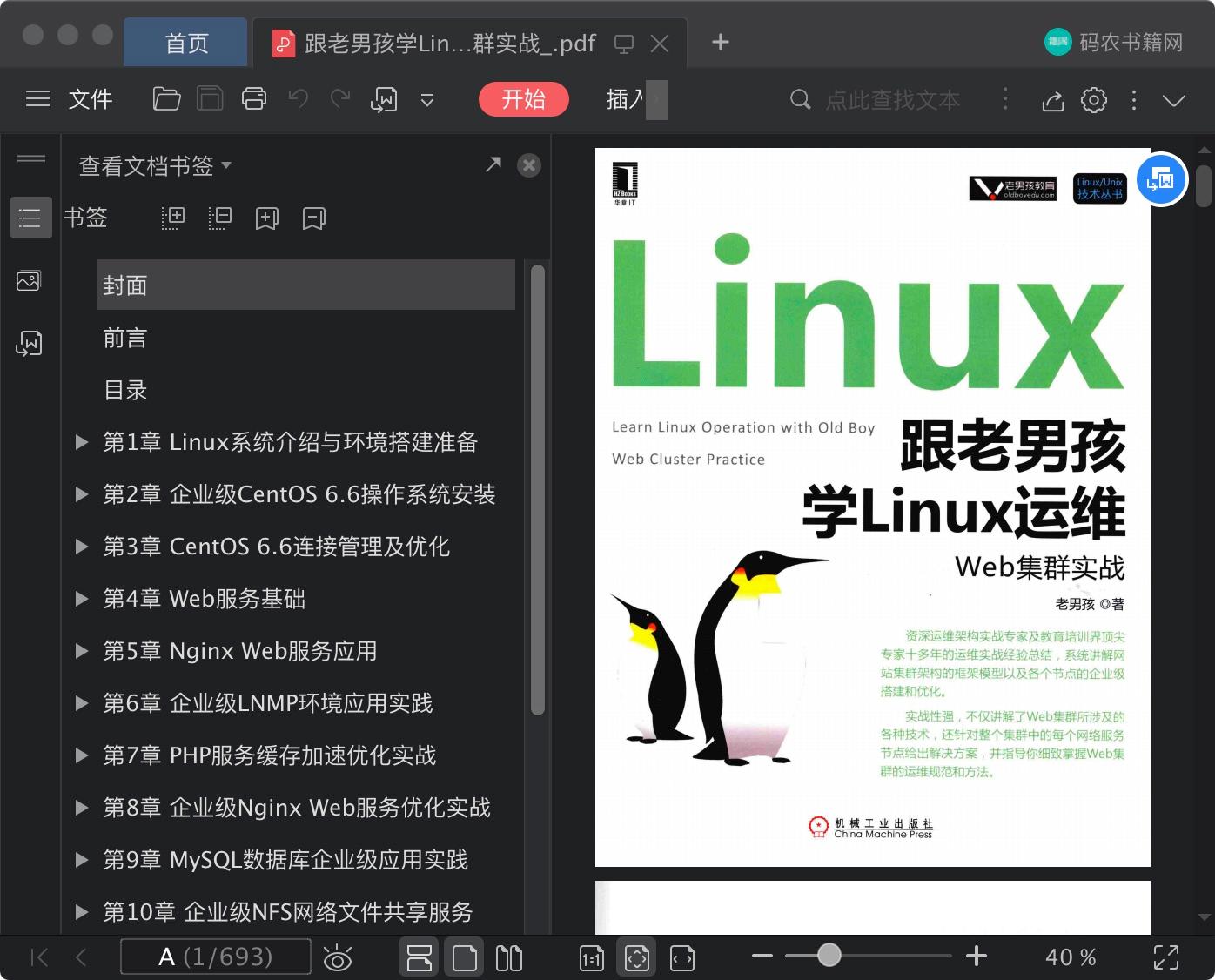Screen dimensions: 1215x980
Task: Switch to the 首页 tab
Action: point(186,43)
